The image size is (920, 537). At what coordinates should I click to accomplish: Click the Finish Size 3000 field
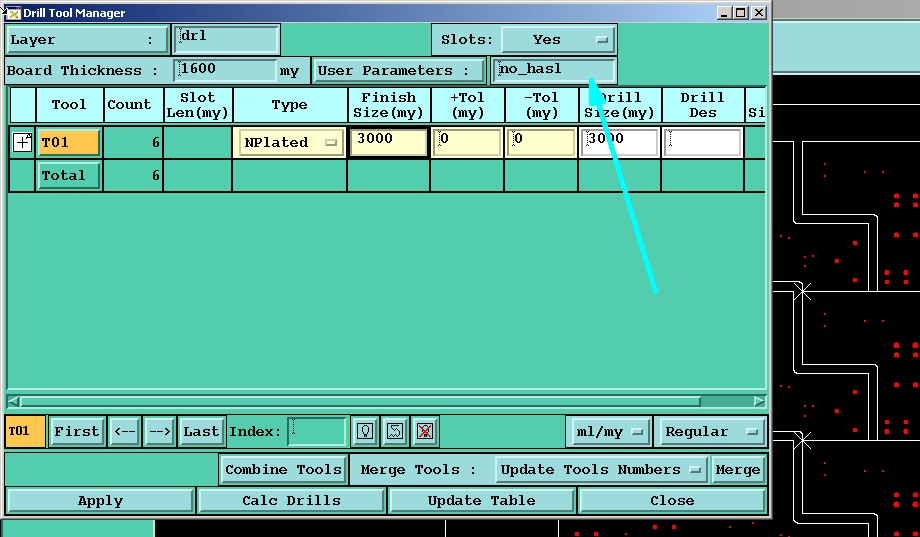tap(388, 143)
